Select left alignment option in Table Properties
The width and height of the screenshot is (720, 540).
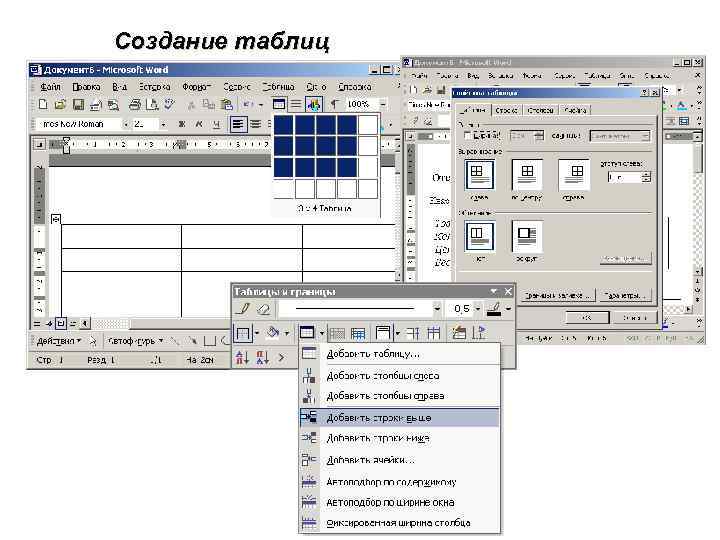[x=479, y=174]
